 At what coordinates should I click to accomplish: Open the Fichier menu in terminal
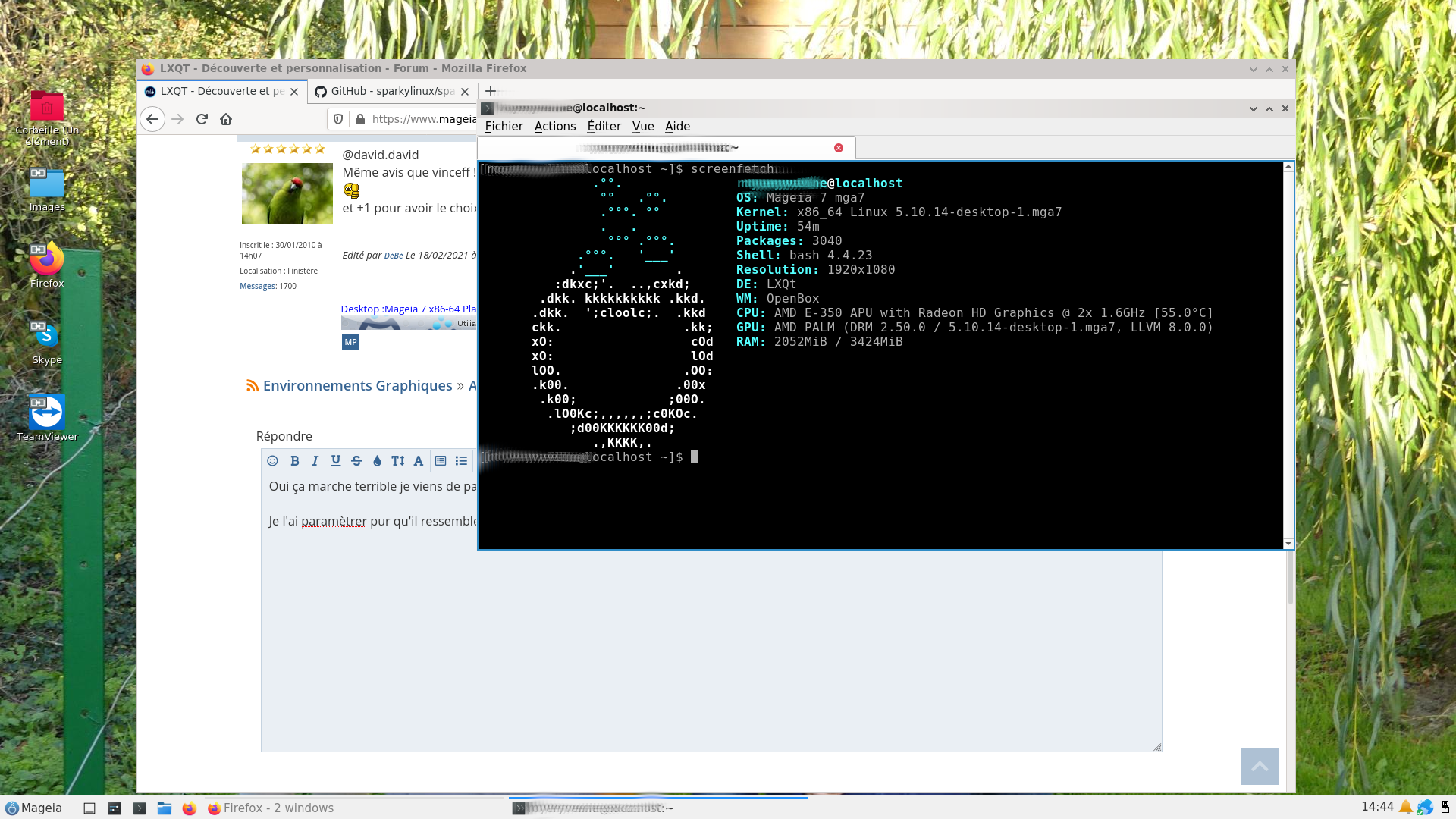[504, 127]
